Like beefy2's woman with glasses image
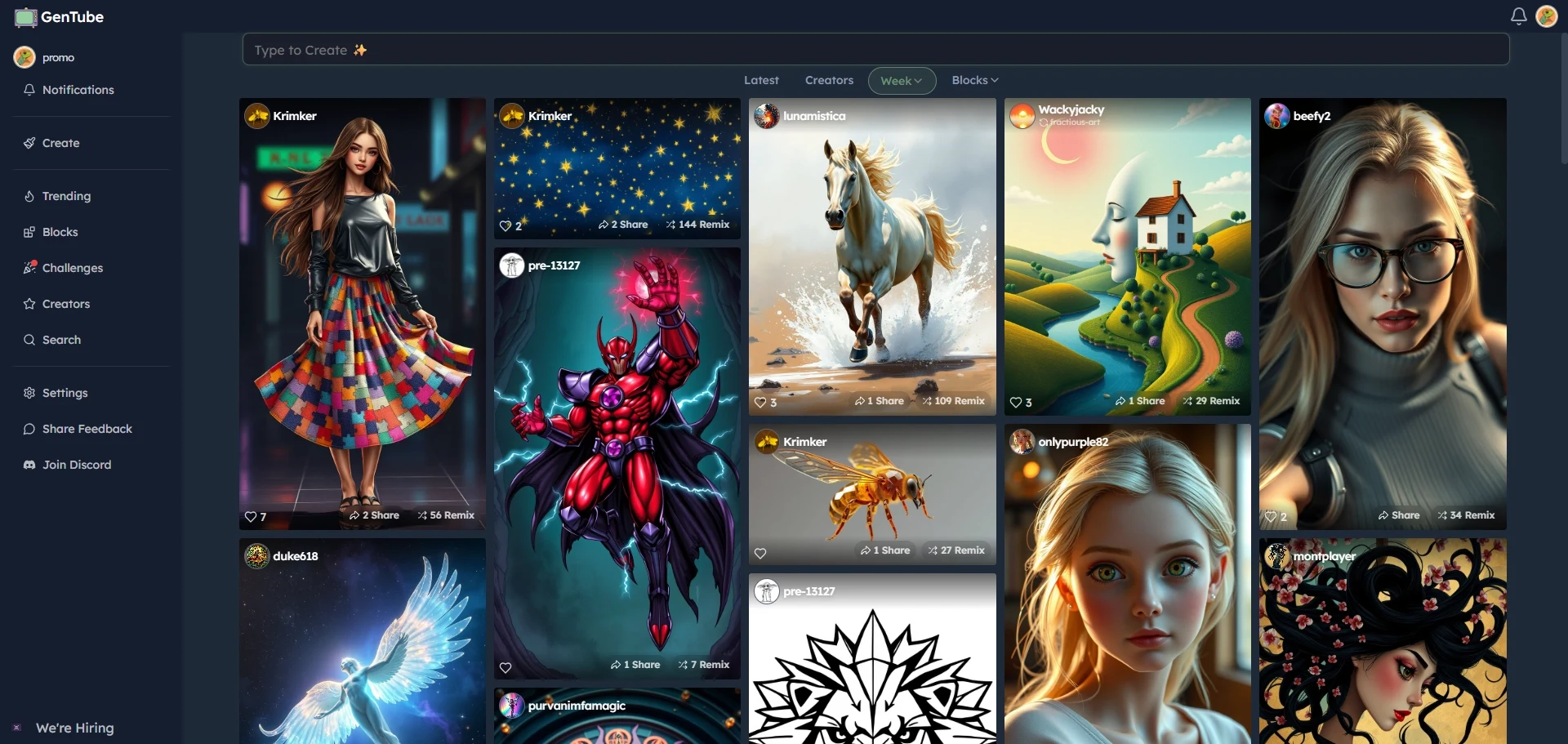 click(1271, 517)
